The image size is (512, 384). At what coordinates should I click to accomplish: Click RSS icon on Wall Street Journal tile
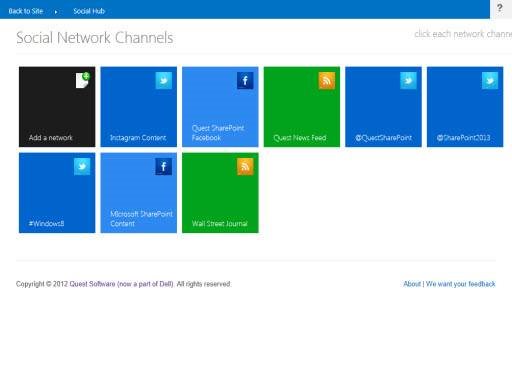coord(245,166)
